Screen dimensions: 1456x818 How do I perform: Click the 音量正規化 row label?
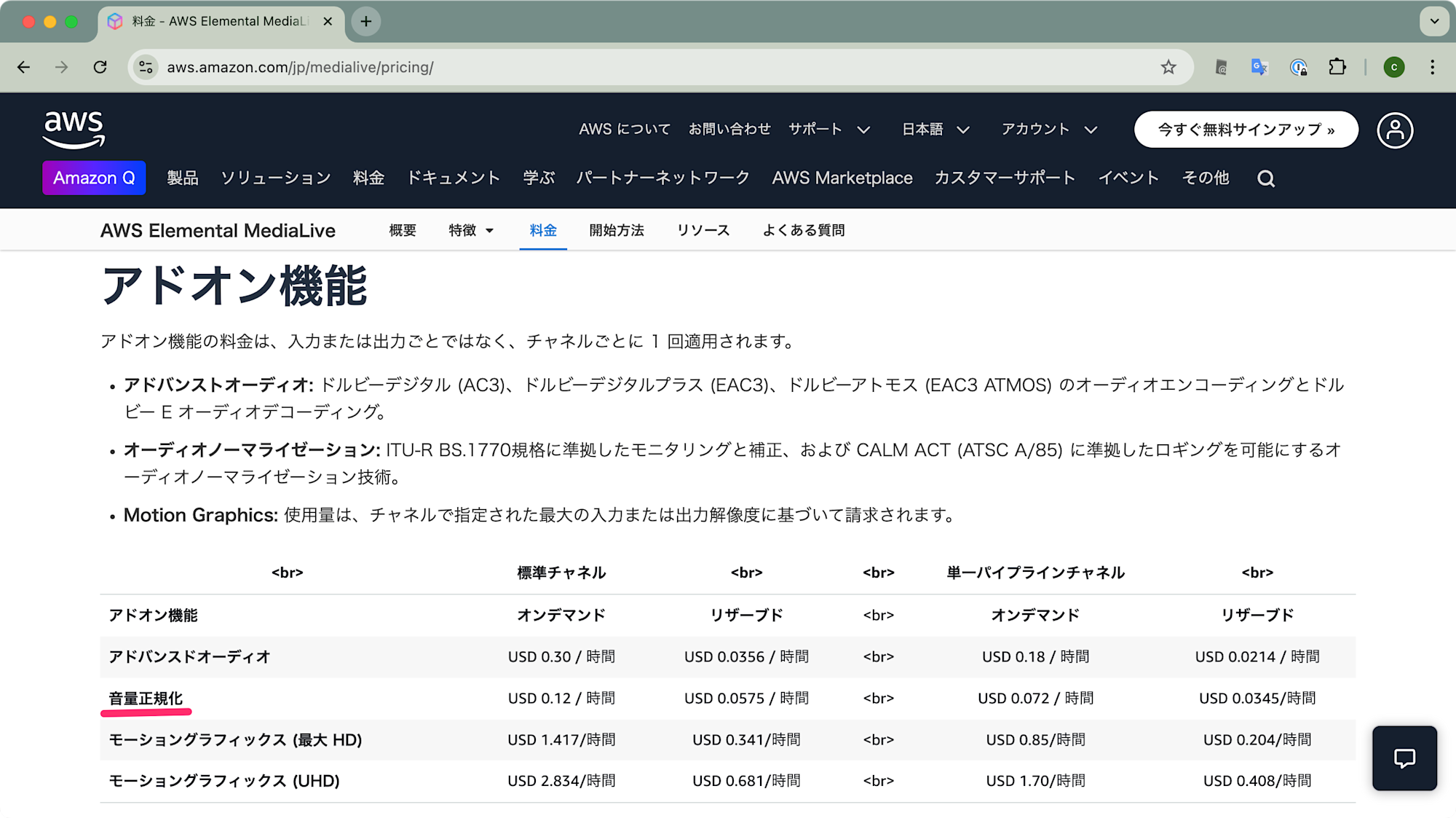(146, 699)
